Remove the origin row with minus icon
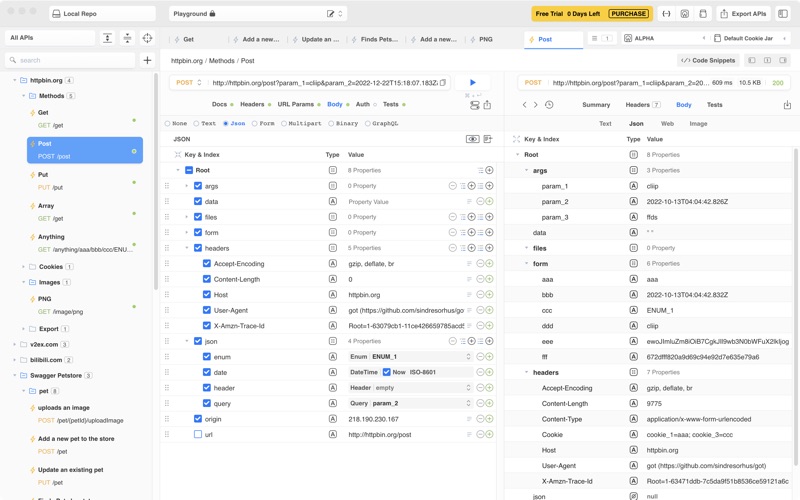Viewport: 800px width, 500px height. pyautogui.click(x=480, y=419)
